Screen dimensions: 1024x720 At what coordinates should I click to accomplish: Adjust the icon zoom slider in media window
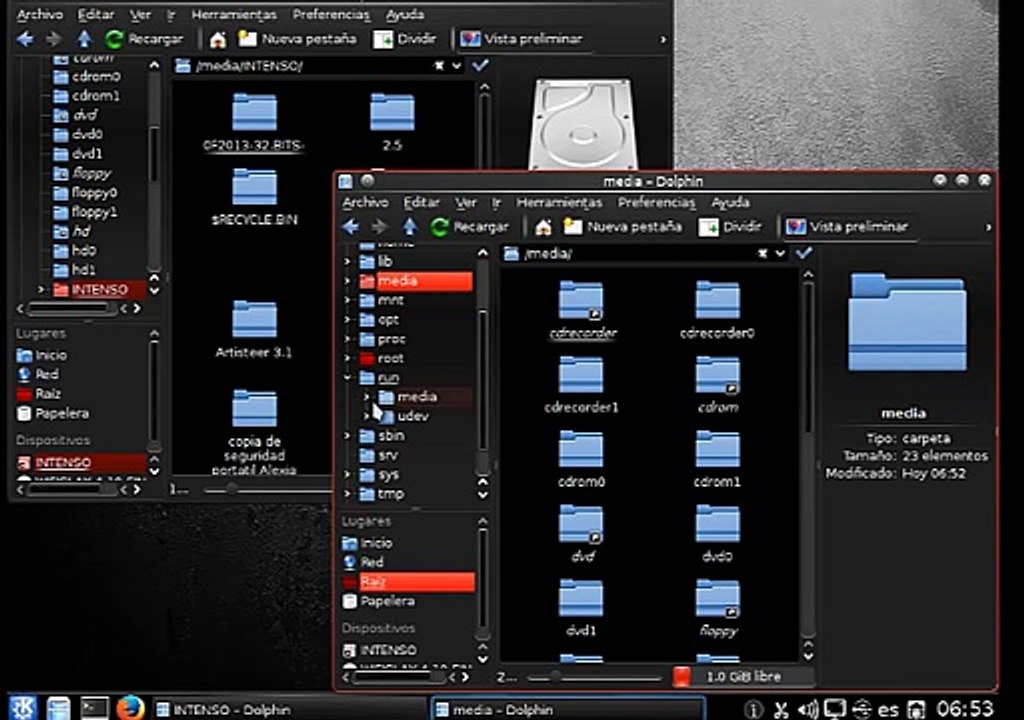pyautogui.click(x=556, y=677)
